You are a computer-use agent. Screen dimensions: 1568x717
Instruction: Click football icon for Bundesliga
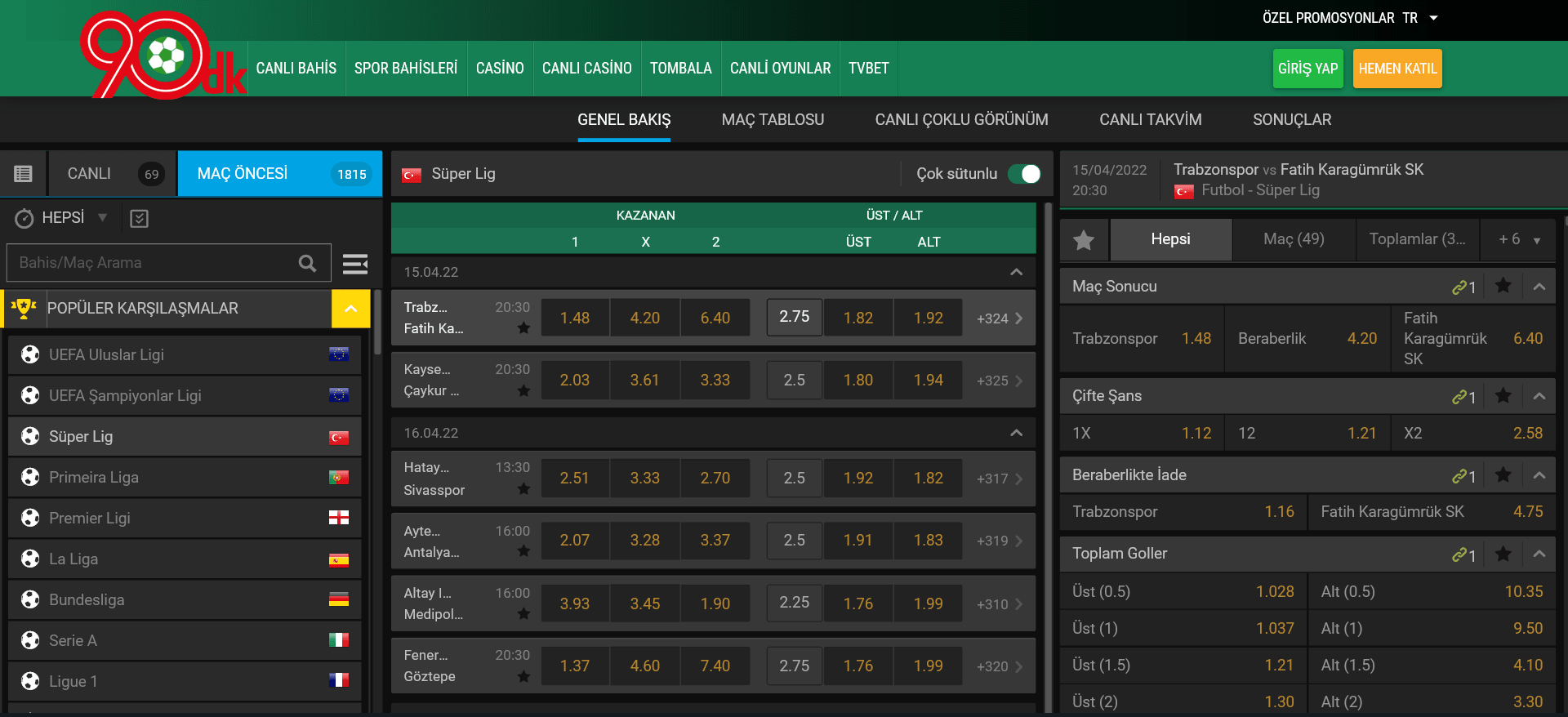[30, 599]
